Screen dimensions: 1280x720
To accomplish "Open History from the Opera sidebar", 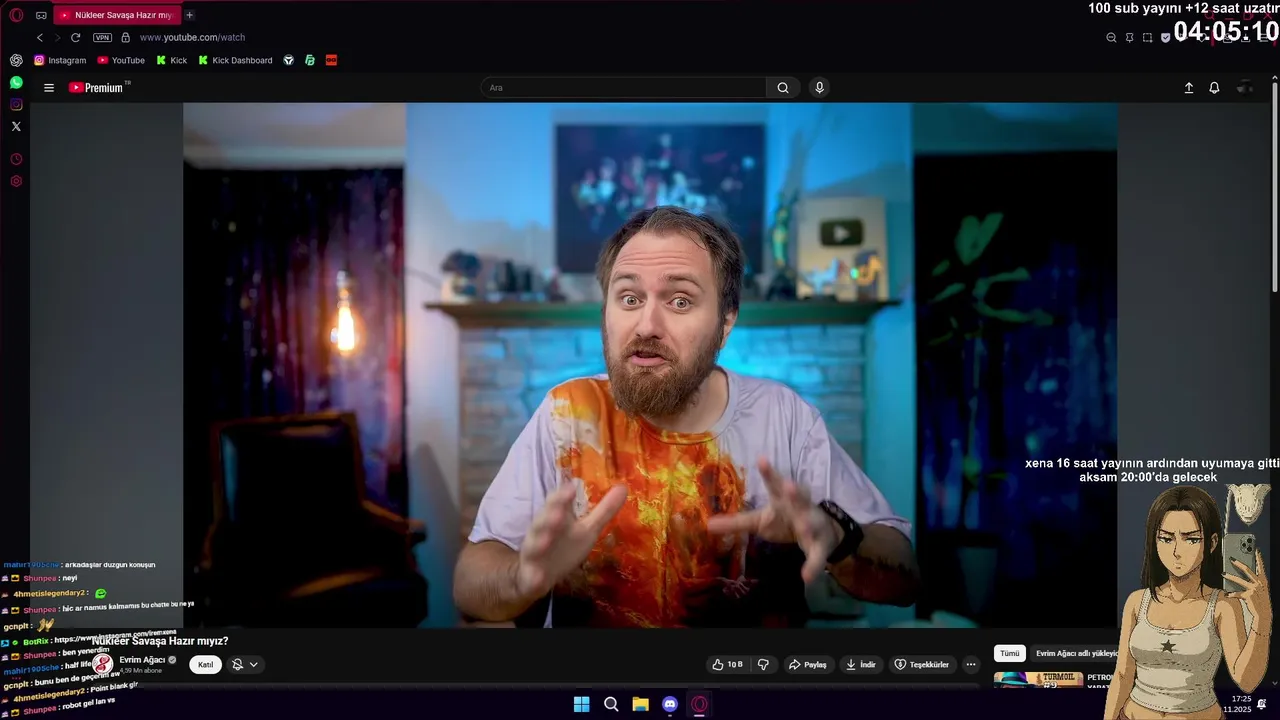I will [x=16, y=159].
